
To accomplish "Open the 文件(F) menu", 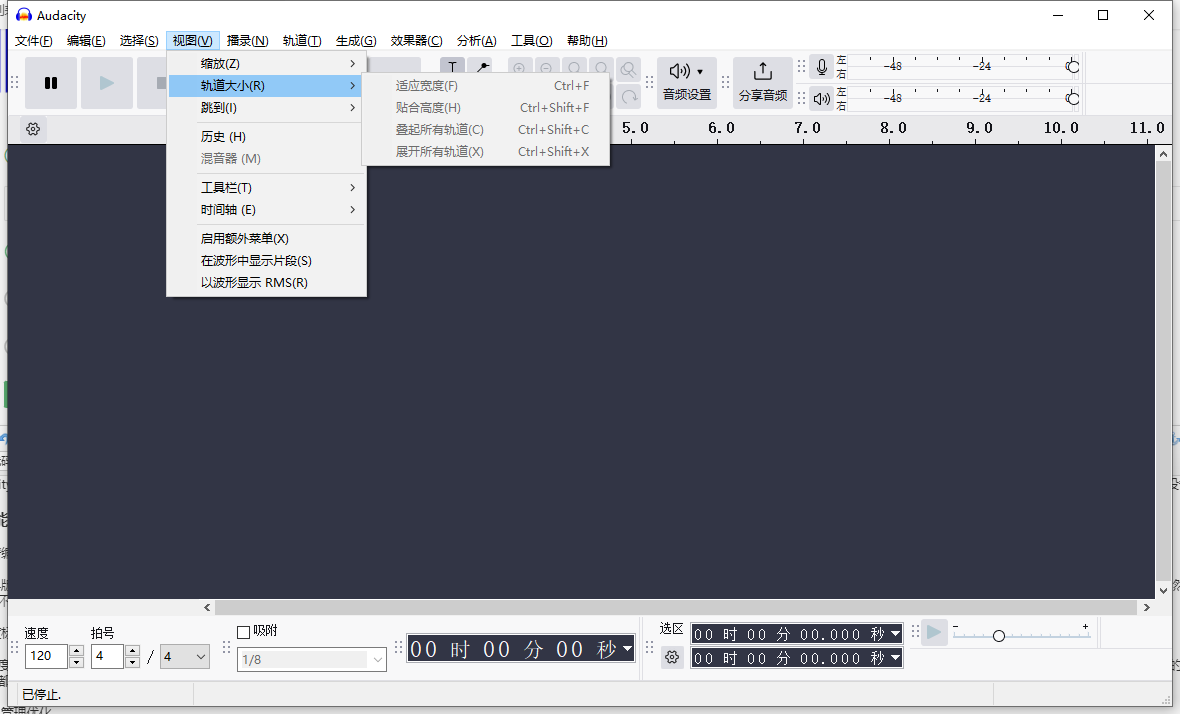I will [x=34, y=41].
